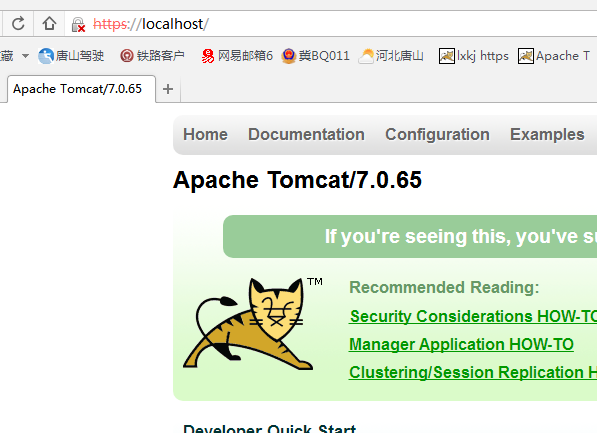Open the Apache T bookmark
Viewport: 597px width, 433px height.
pyautogui.click(x=554, y=56)
